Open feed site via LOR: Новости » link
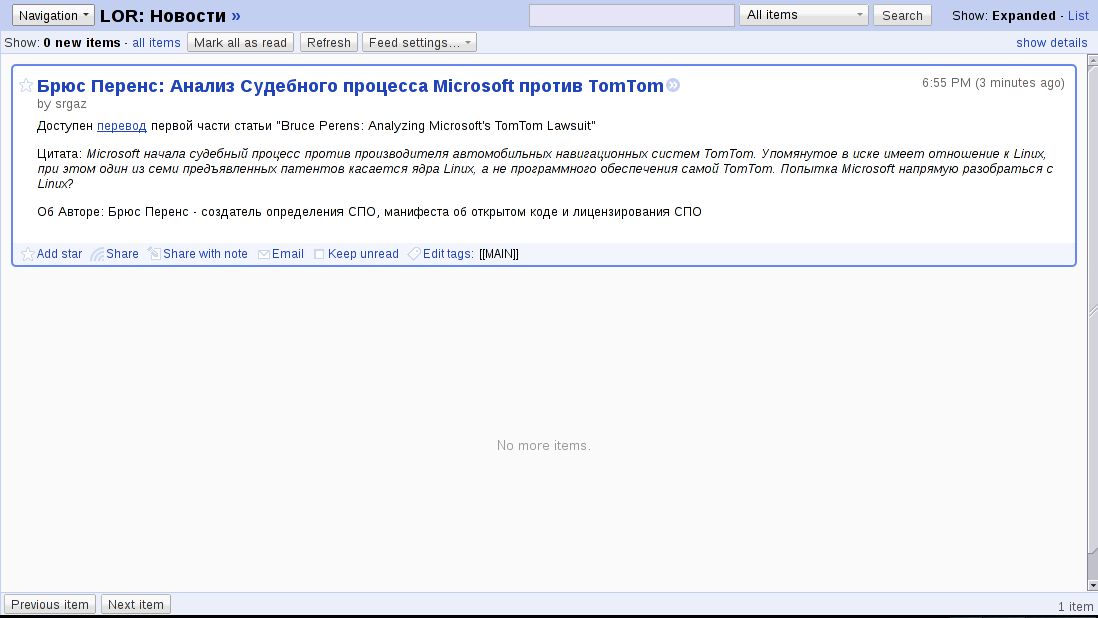1098x618 pixels. tap(170, 15)
